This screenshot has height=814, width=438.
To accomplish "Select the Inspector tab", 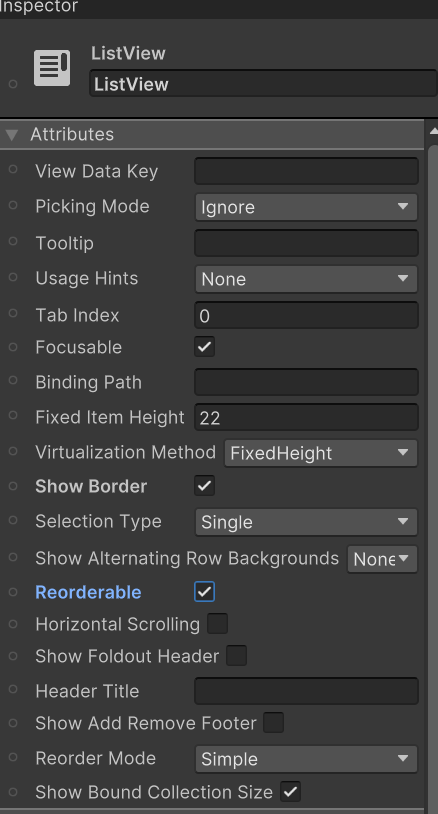I will 39,7.
